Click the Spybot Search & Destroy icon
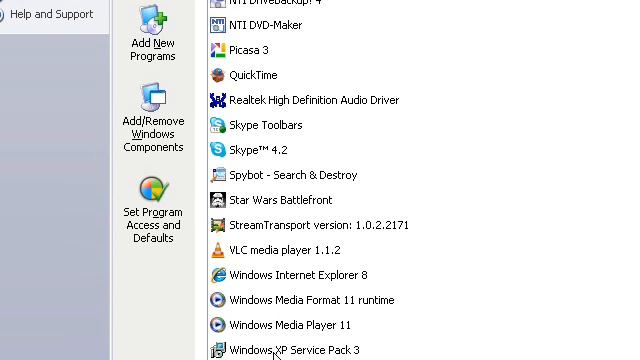Screen dimensions: 640x360 click(218, 175)
